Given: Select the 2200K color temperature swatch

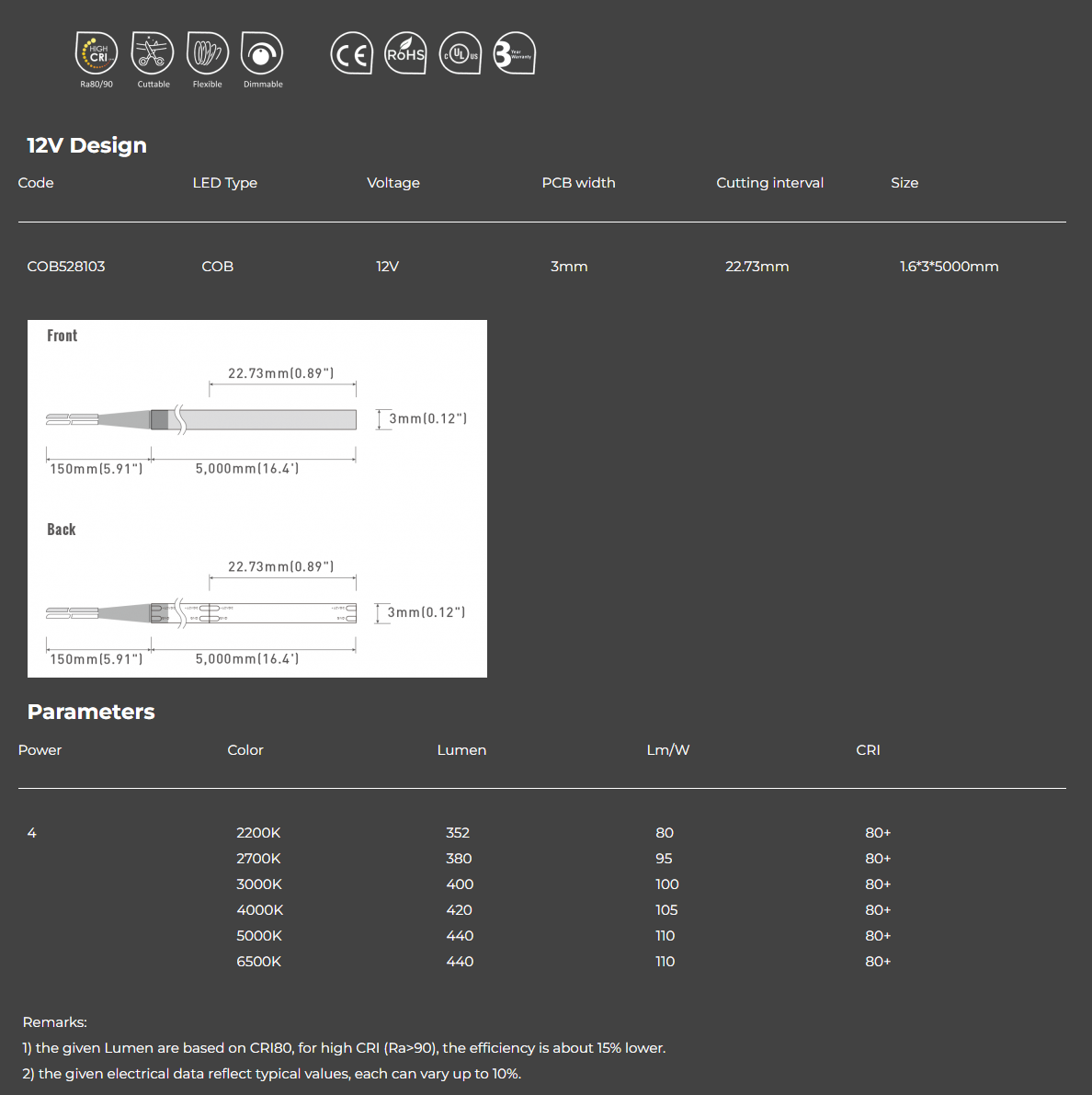Looking at the screenshot, I should pos(258,832).
